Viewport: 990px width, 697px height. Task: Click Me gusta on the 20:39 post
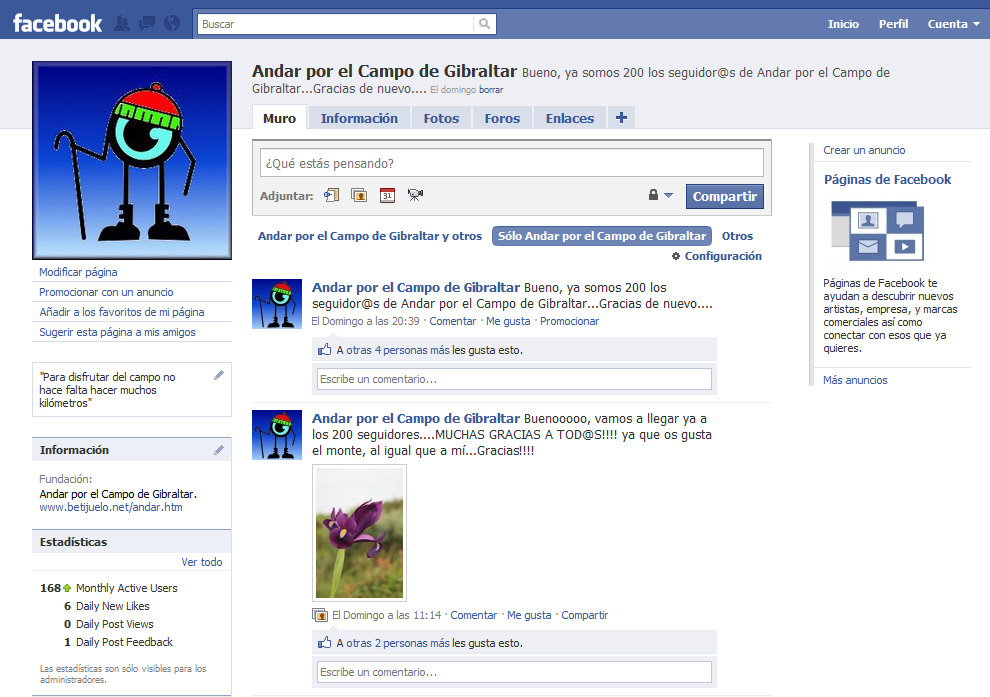[x=508, y=321]
